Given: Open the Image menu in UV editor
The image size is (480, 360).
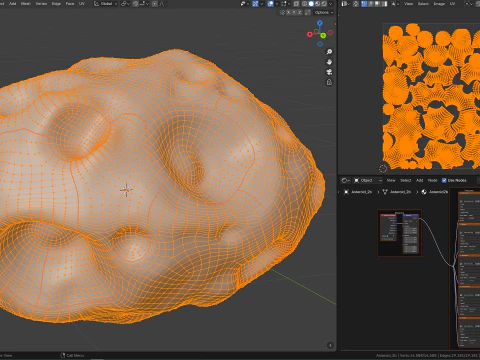Looking at the screenshot, I should [439, 4].
